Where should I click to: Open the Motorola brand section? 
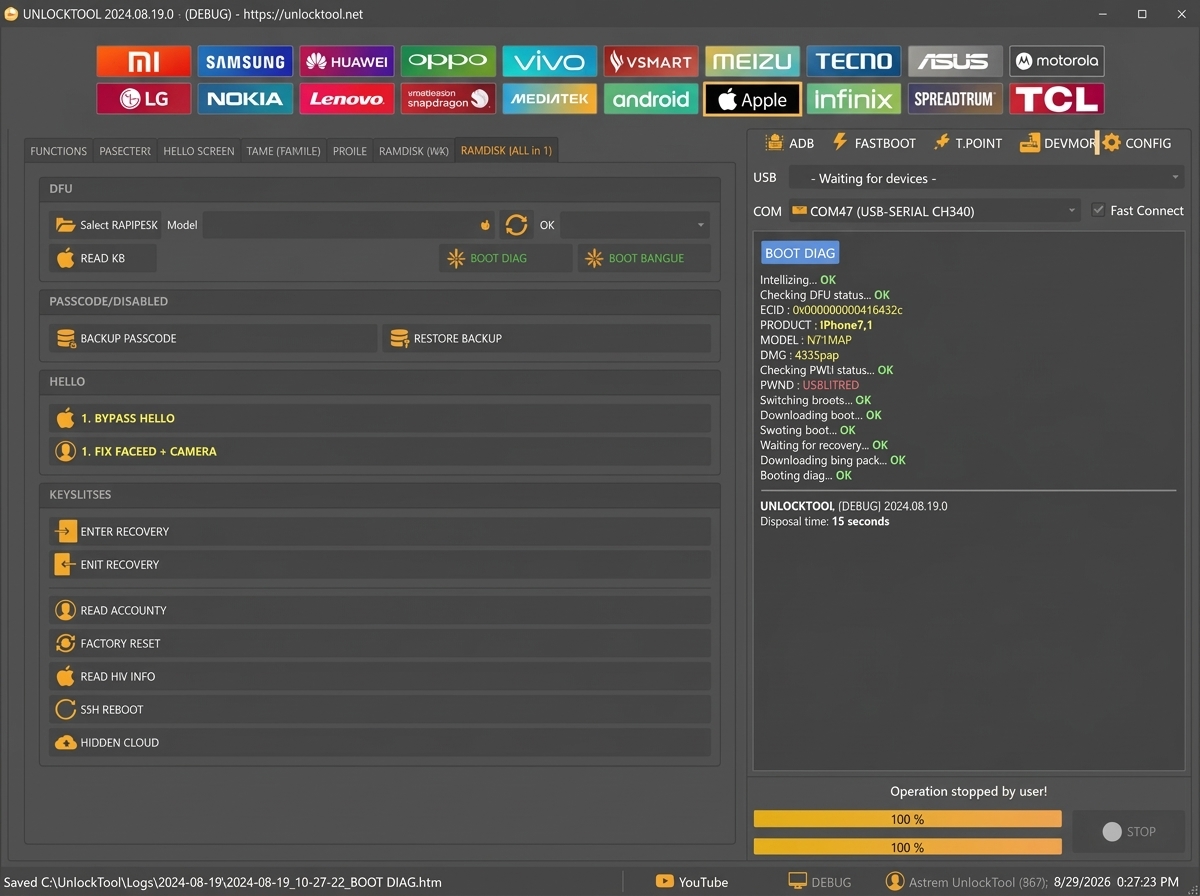[1056, 61]
